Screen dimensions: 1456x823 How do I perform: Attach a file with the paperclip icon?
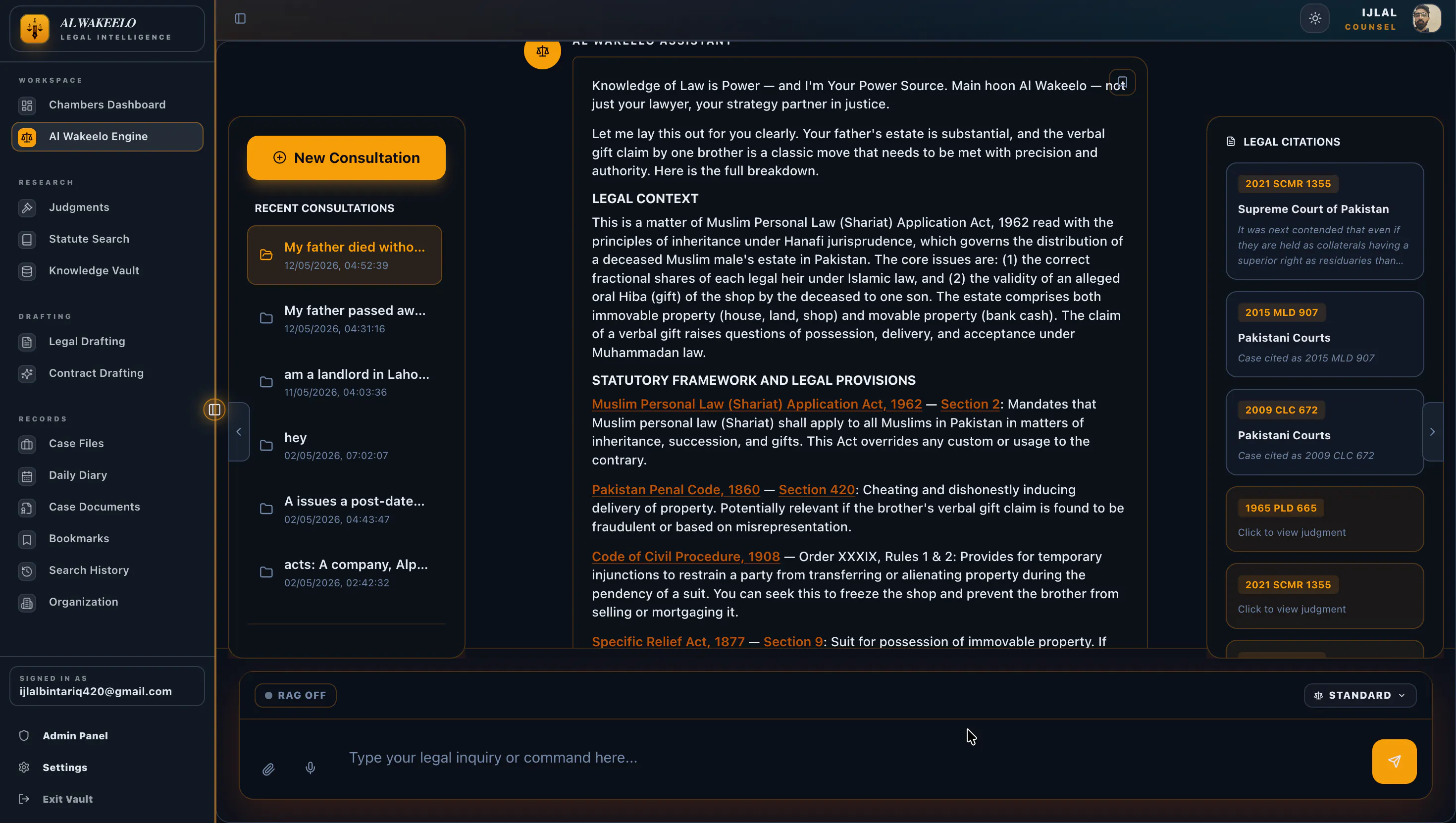[268, 769]
